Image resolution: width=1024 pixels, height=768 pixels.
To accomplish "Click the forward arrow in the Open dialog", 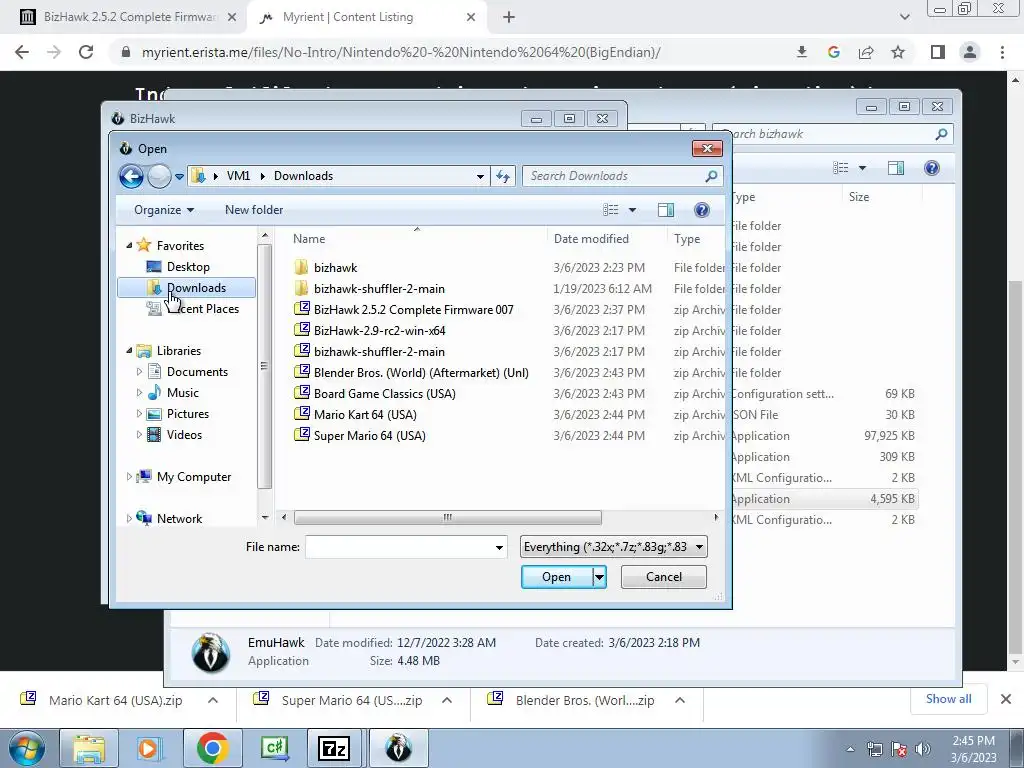I will point(159,176).
